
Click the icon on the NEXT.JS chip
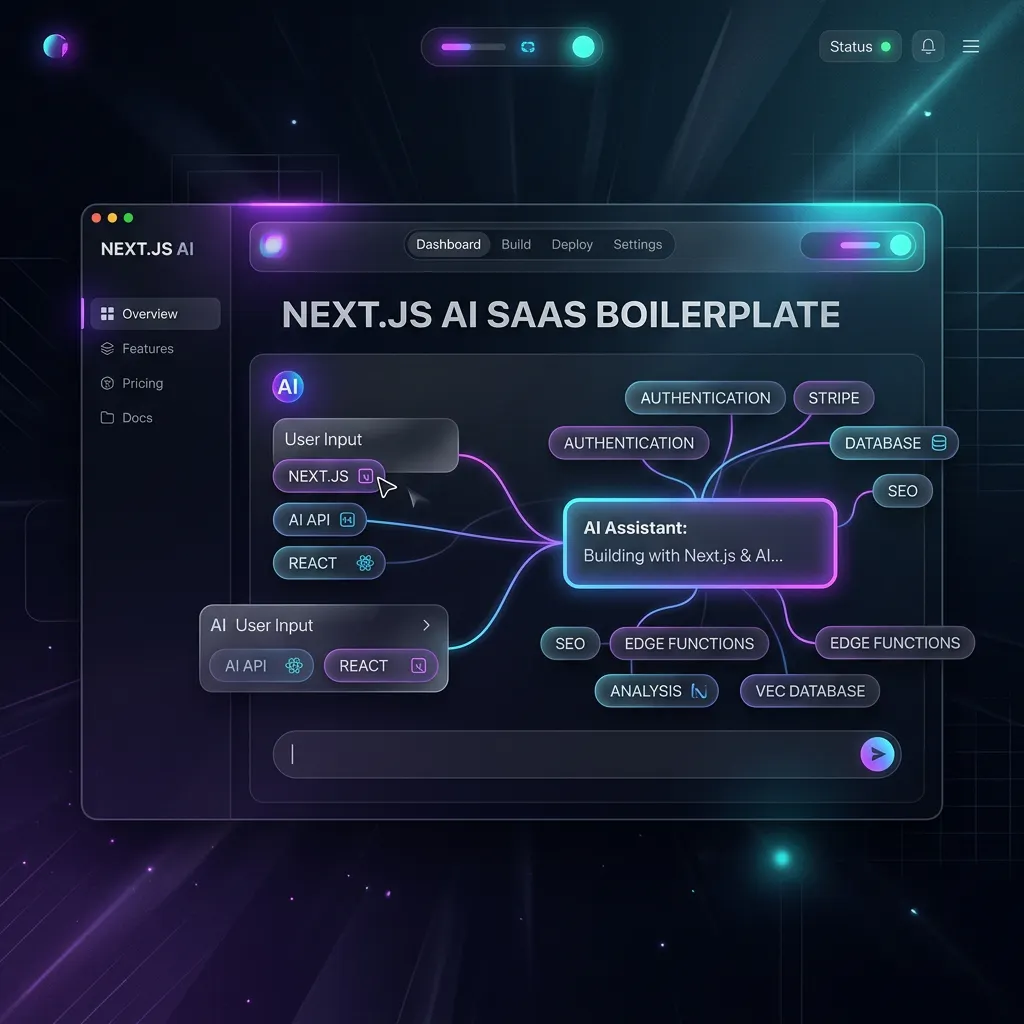point(366,476)
